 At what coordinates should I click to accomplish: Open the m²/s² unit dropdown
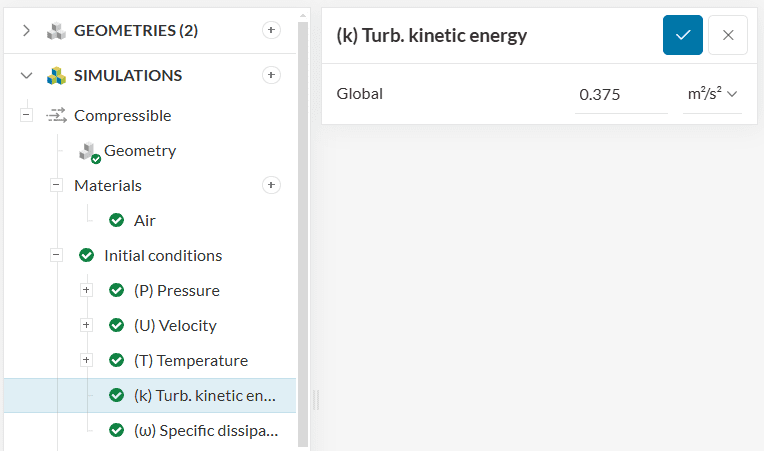tap(712, 94)
